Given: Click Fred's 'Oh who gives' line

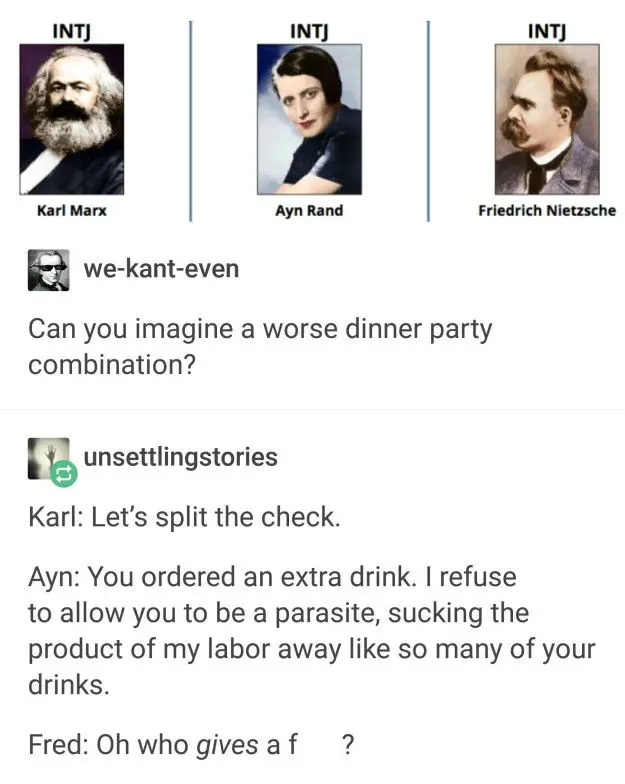Looking at the screenshot, I should pos(191,744).
